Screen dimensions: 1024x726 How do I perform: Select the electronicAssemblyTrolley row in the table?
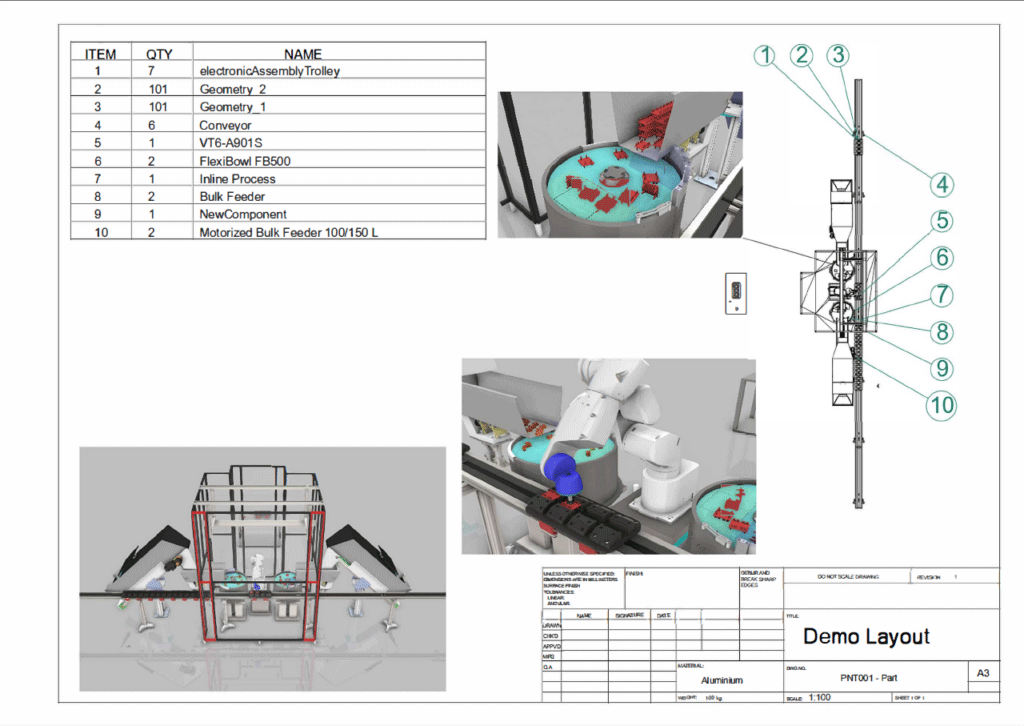point(277,71)
